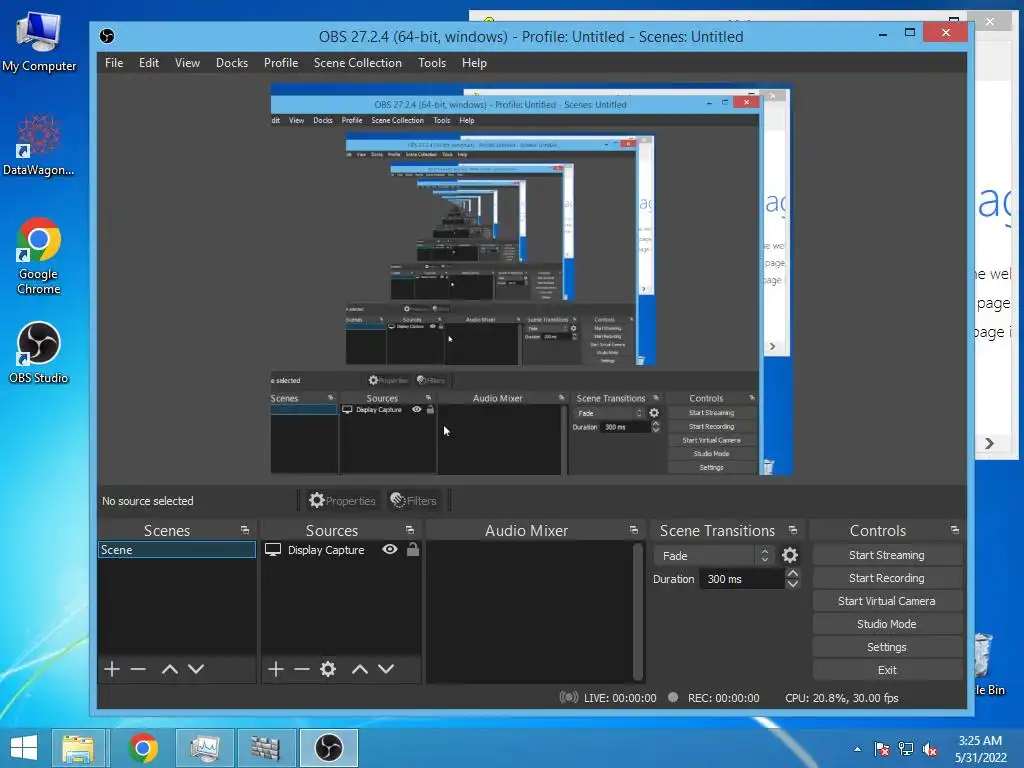The width and height of the screenshot is (1024, 768).
Task: Click right chevron in background browser window
Action: pos(989,443)
